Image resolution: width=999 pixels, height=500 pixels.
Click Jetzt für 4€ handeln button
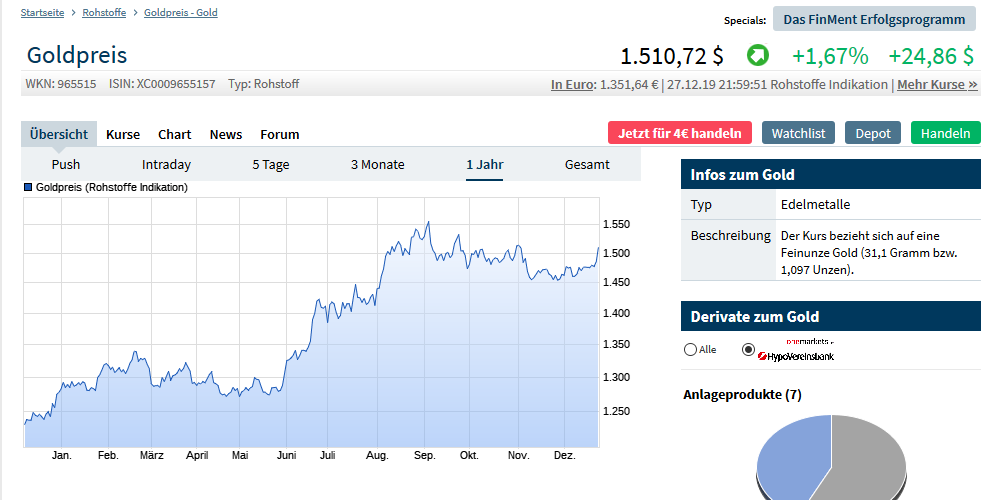coord(680,133)
